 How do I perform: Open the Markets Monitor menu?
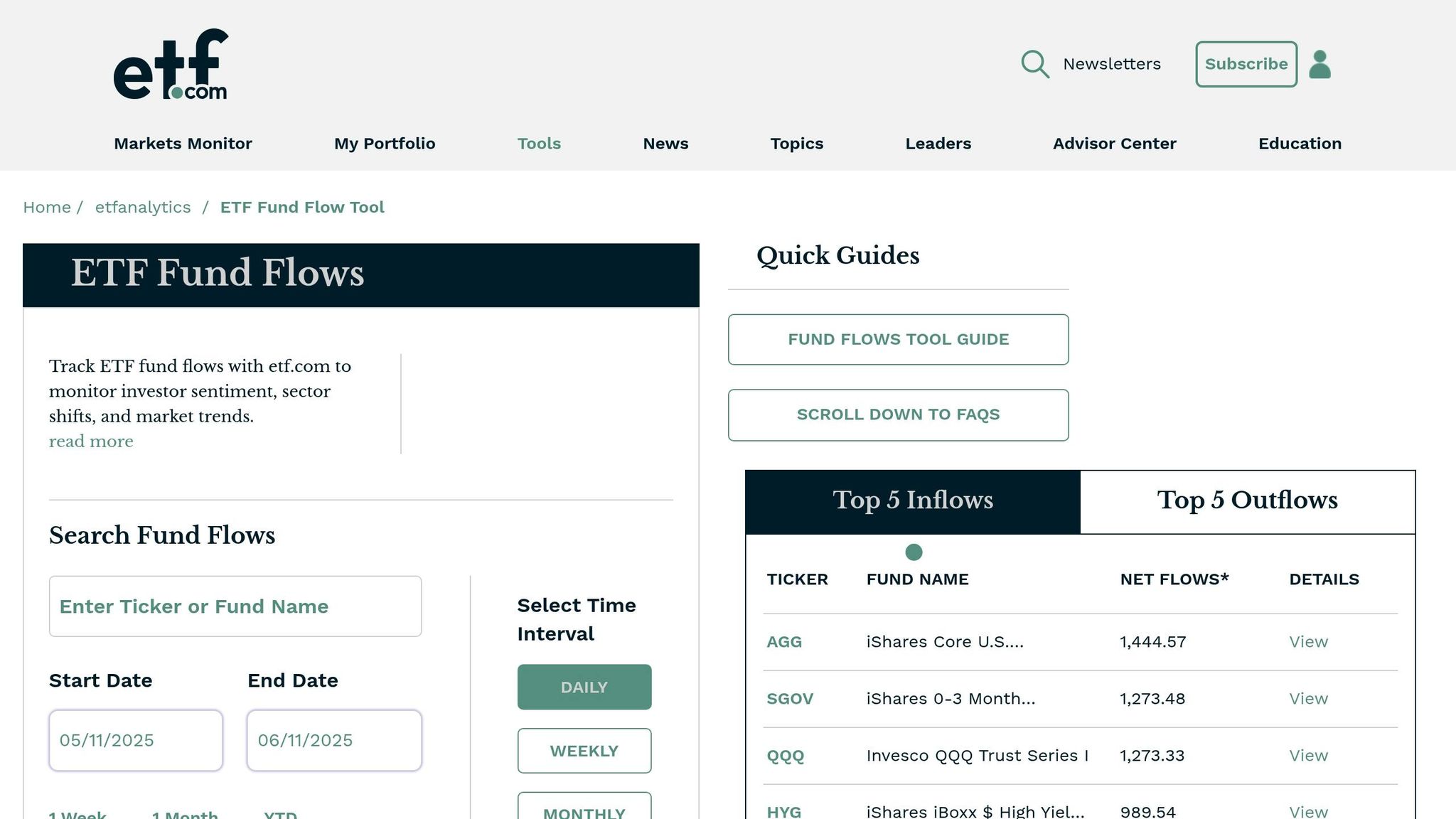coord(183,144)
